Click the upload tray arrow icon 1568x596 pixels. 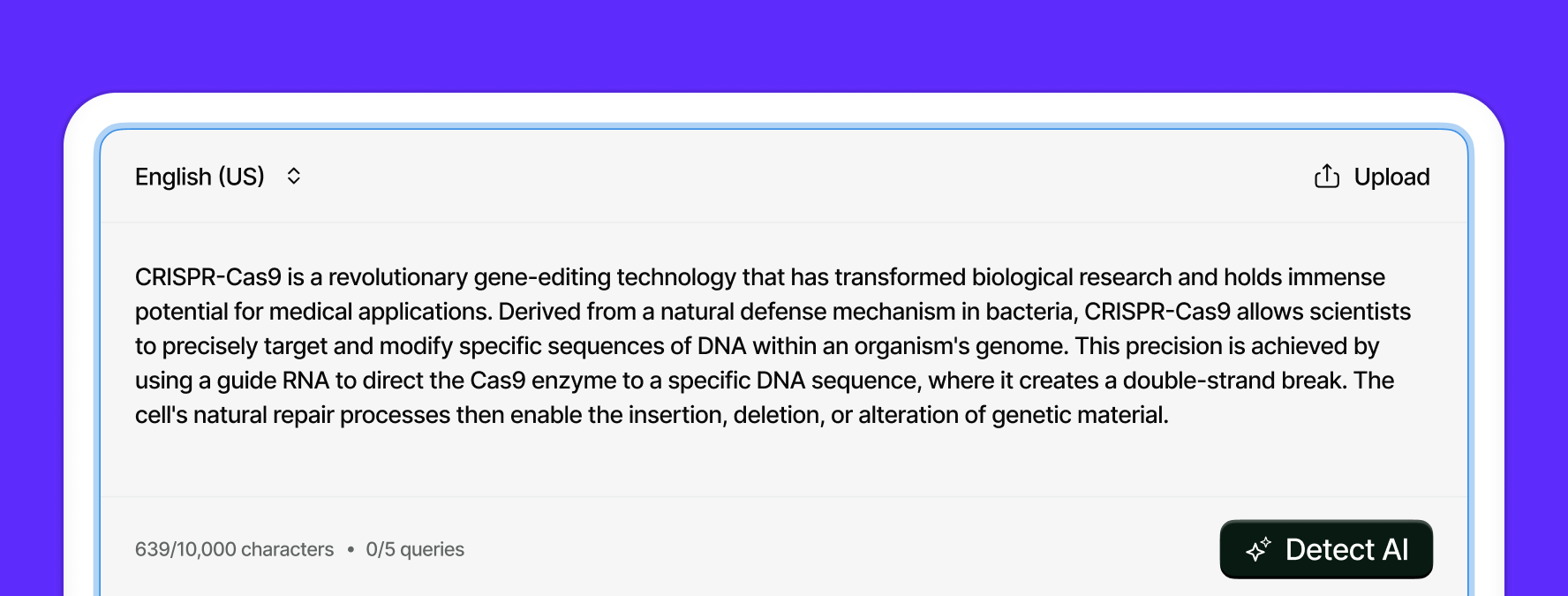(1326, 177)
